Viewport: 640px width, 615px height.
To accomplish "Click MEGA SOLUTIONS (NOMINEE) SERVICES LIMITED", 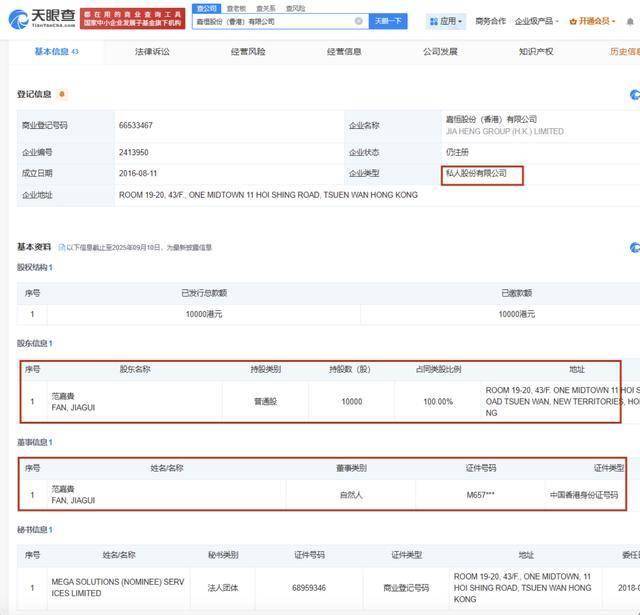I will point(118,587).
